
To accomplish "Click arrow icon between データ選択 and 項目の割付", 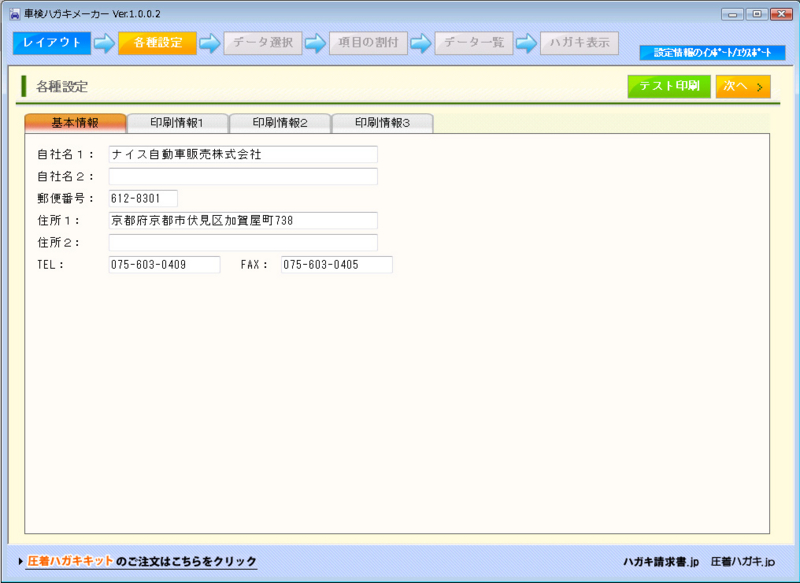I will [315, 43].
